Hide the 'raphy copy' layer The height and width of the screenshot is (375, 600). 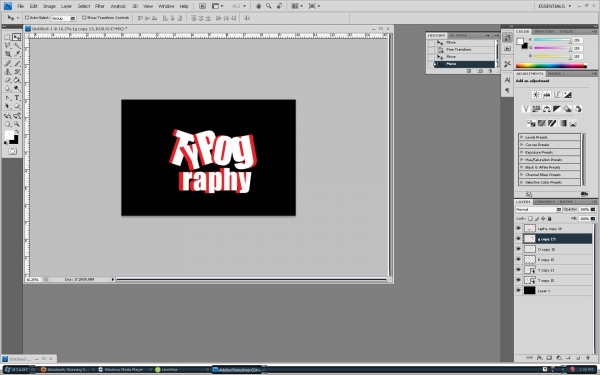point(518,228)
